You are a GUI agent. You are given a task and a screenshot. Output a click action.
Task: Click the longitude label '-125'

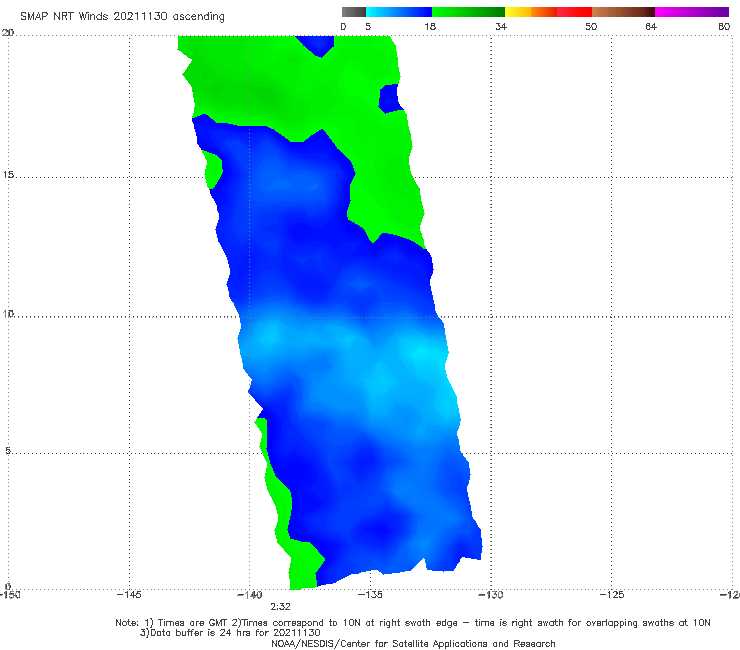click(612, 594)
